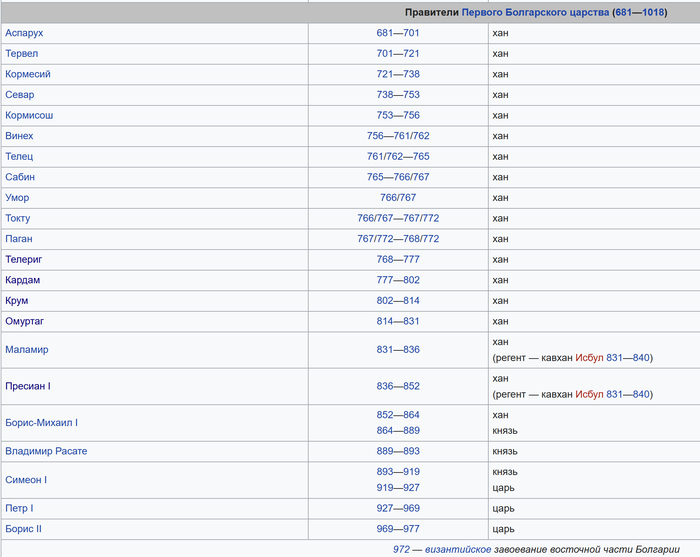Open the Крум ruler link

coord(17,300)
